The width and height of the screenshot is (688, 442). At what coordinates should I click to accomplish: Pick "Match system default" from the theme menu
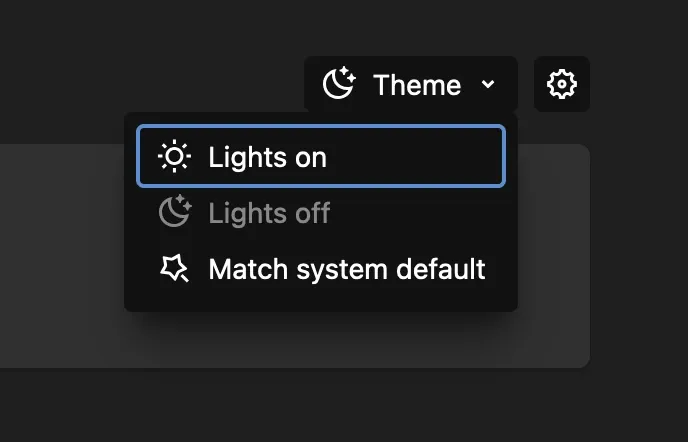321,269
